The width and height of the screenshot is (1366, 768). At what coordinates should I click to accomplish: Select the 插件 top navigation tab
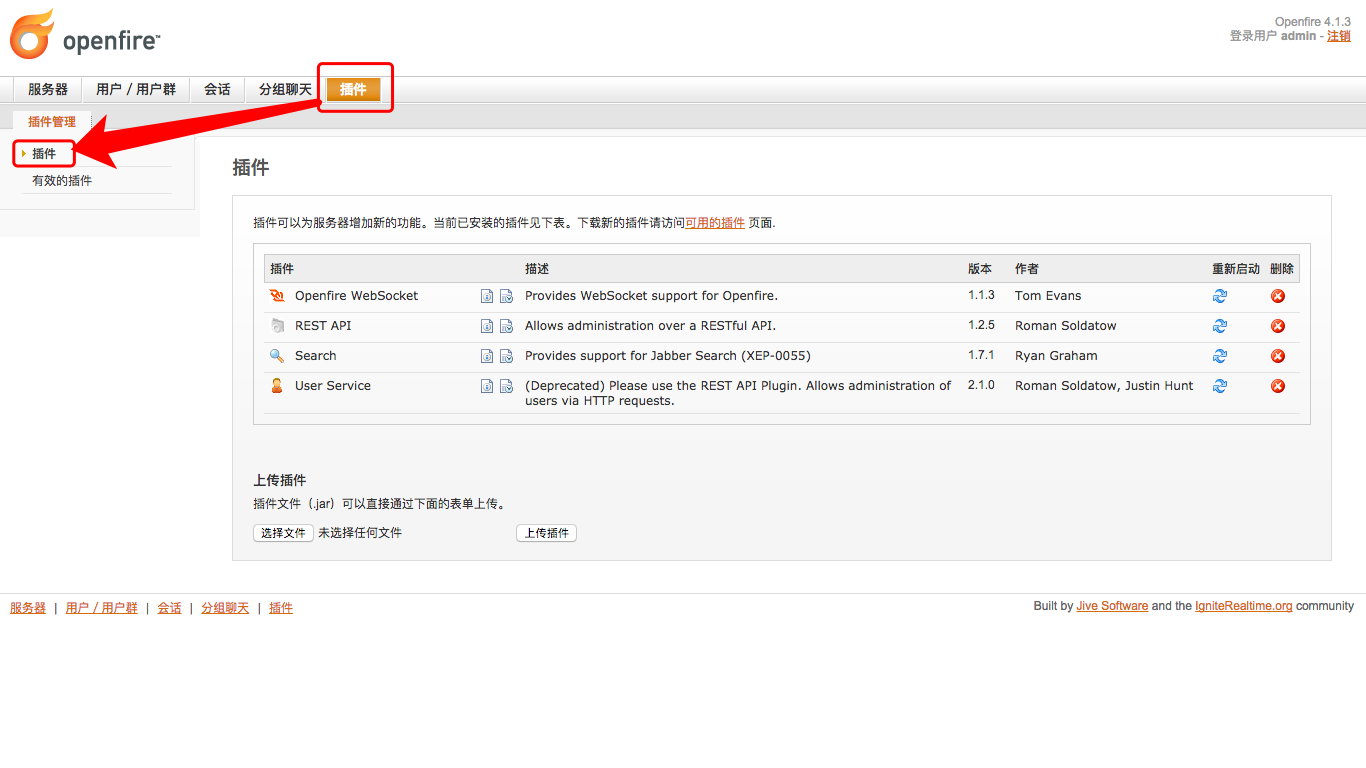pyautogui.click(x=353, y=90)
